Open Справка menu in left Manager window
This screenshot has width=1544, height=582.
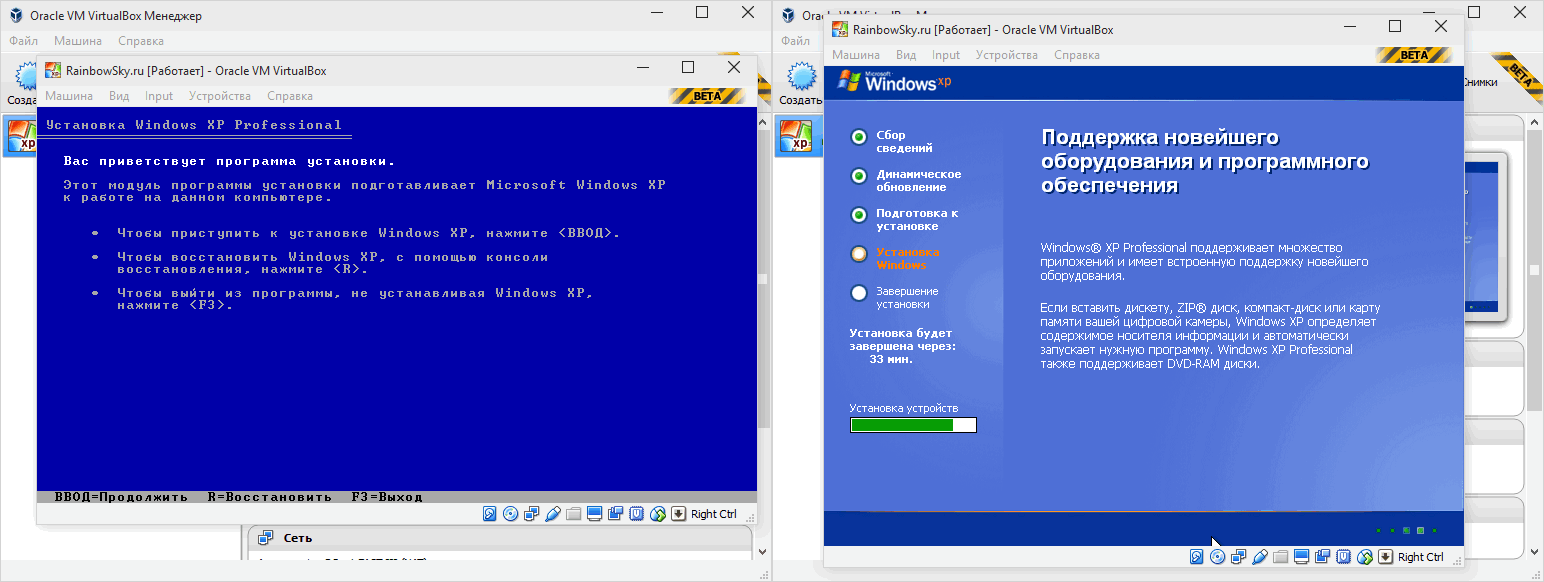(x=141, y=41)
